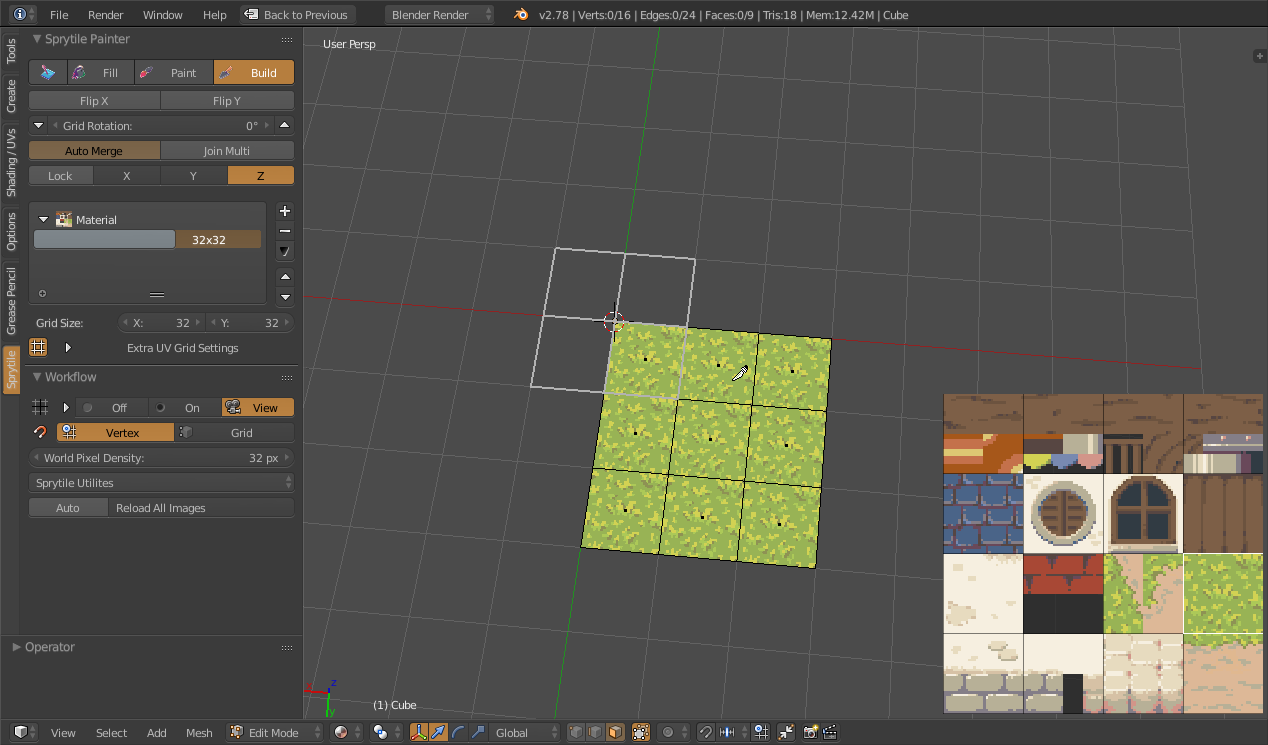Set the X normal axis

[127, 176]
